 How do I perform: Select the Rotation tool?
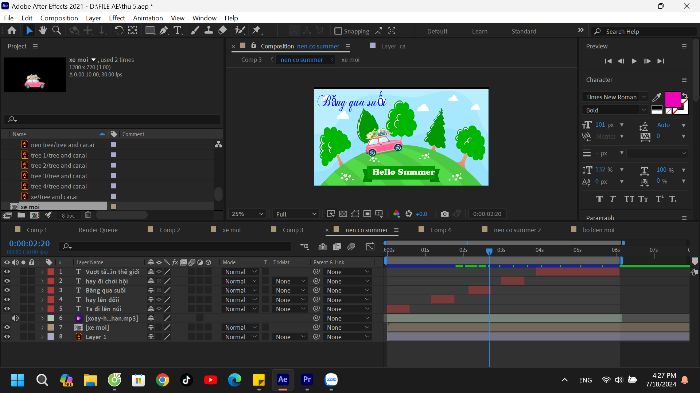point(118,31)
